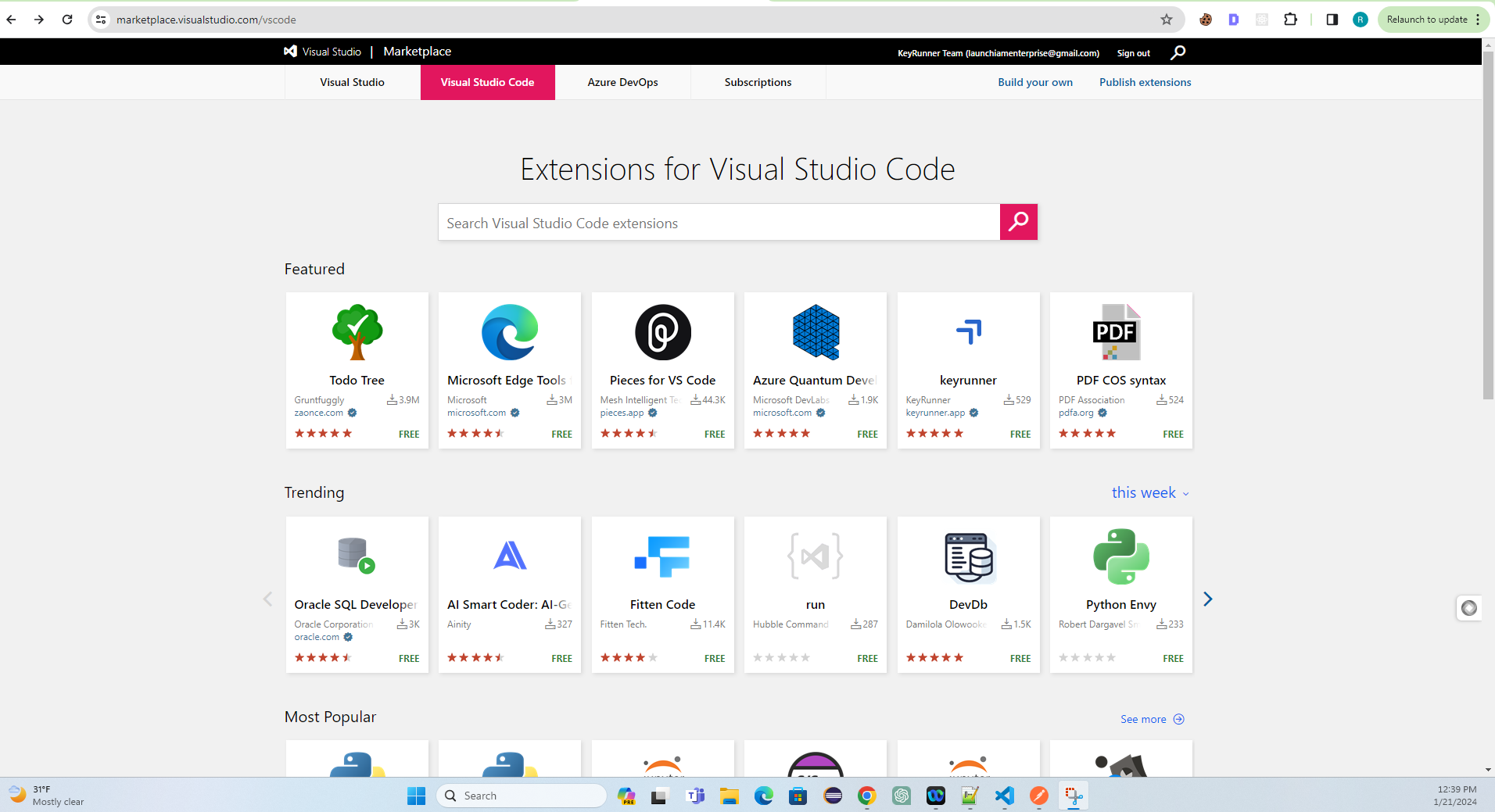Click the floating circle button at right edge
This screenshot has height=812, width=1495.
(1468, 608)
